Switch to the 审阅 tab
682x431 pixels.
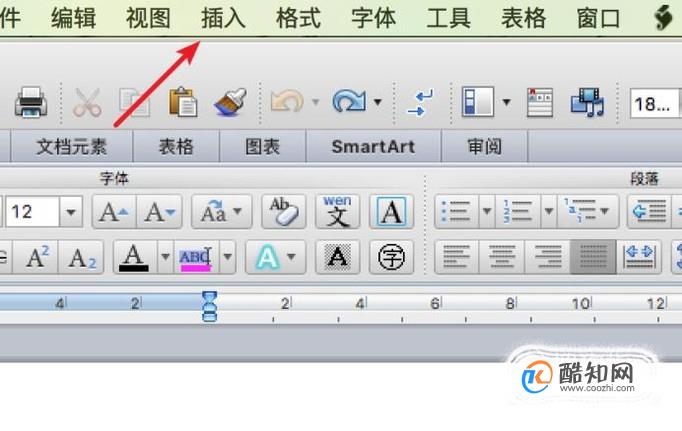(485, 147)
